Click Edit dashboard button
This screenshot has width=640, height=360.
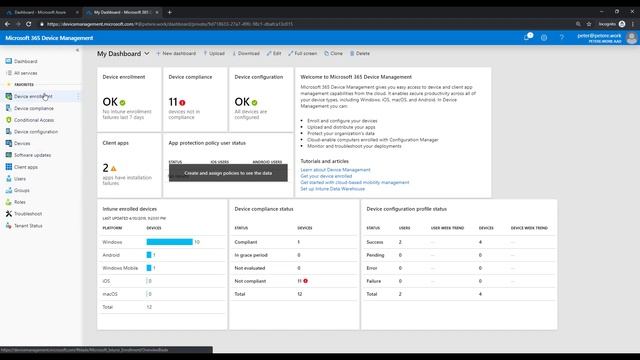coord(274,53)
